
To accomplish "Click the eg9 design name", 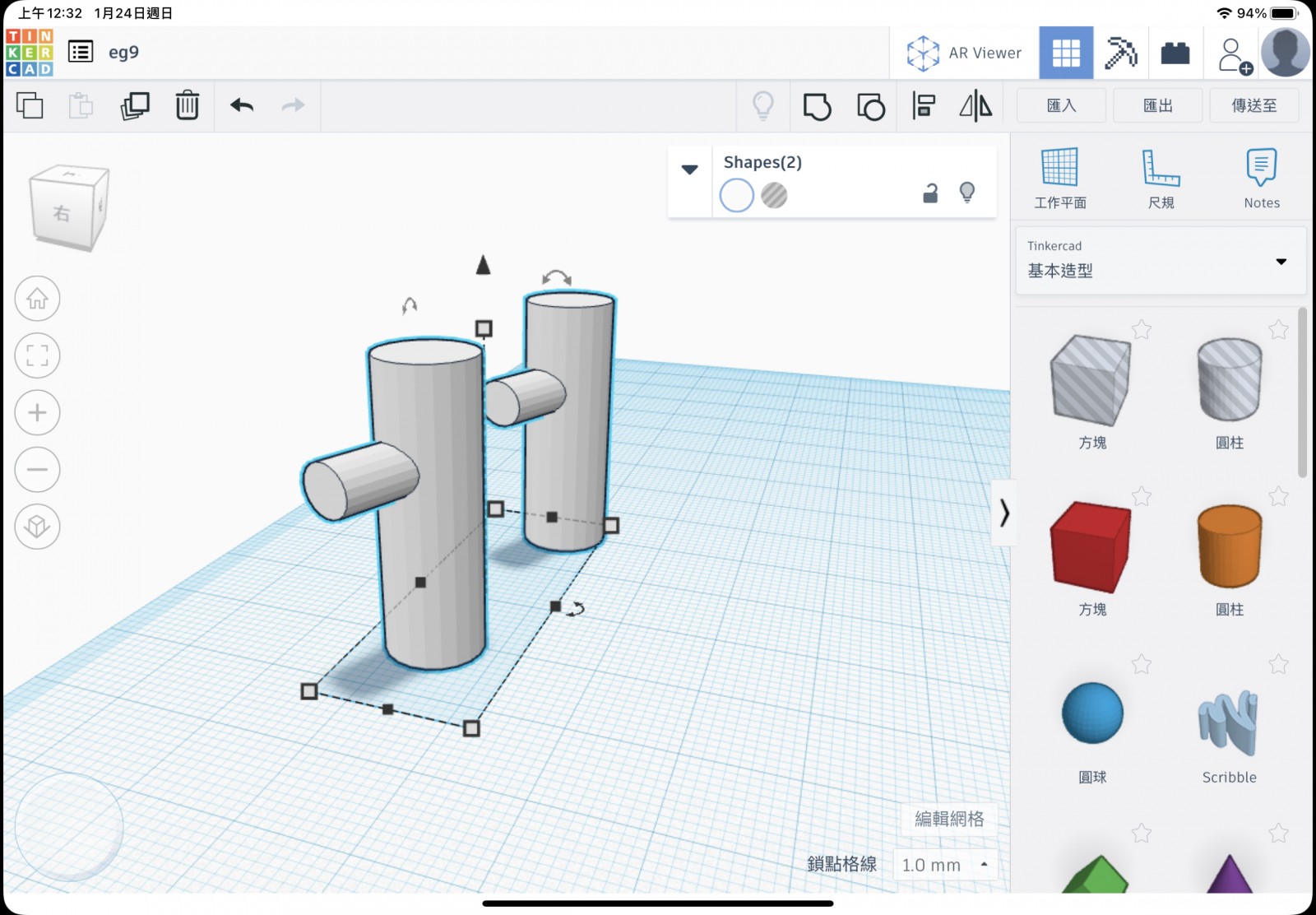I will tap(123, 53).
